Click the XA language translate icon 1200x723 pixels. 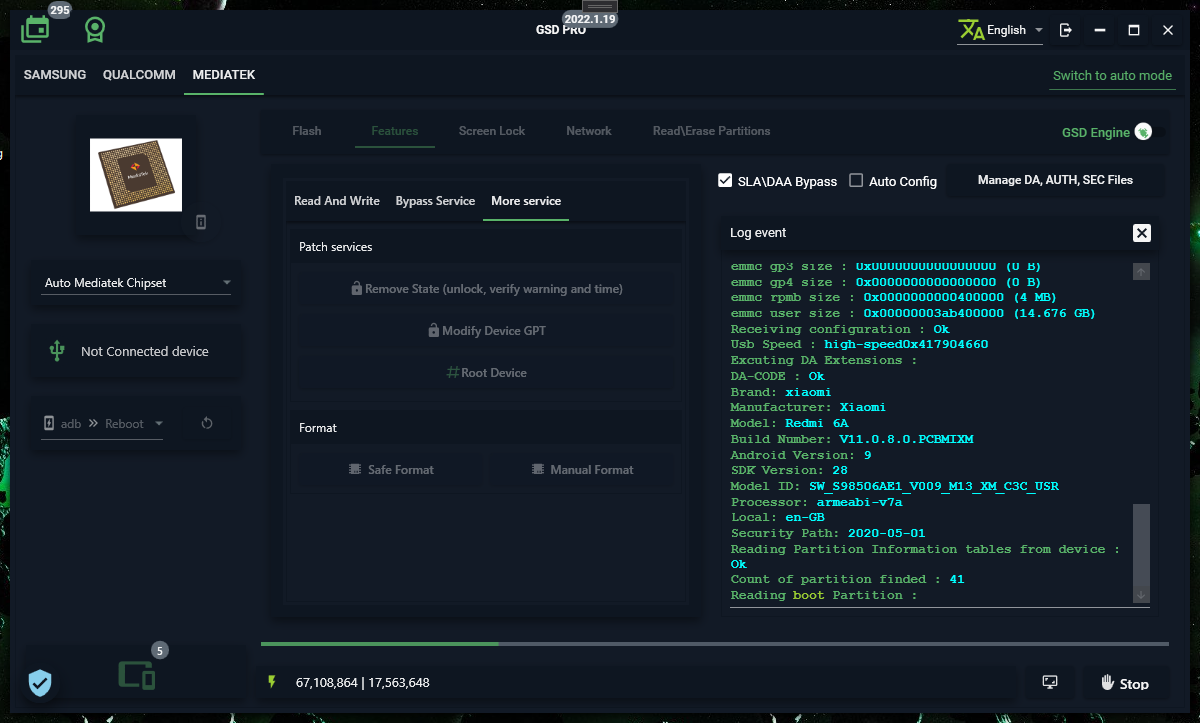click(971, 30)
